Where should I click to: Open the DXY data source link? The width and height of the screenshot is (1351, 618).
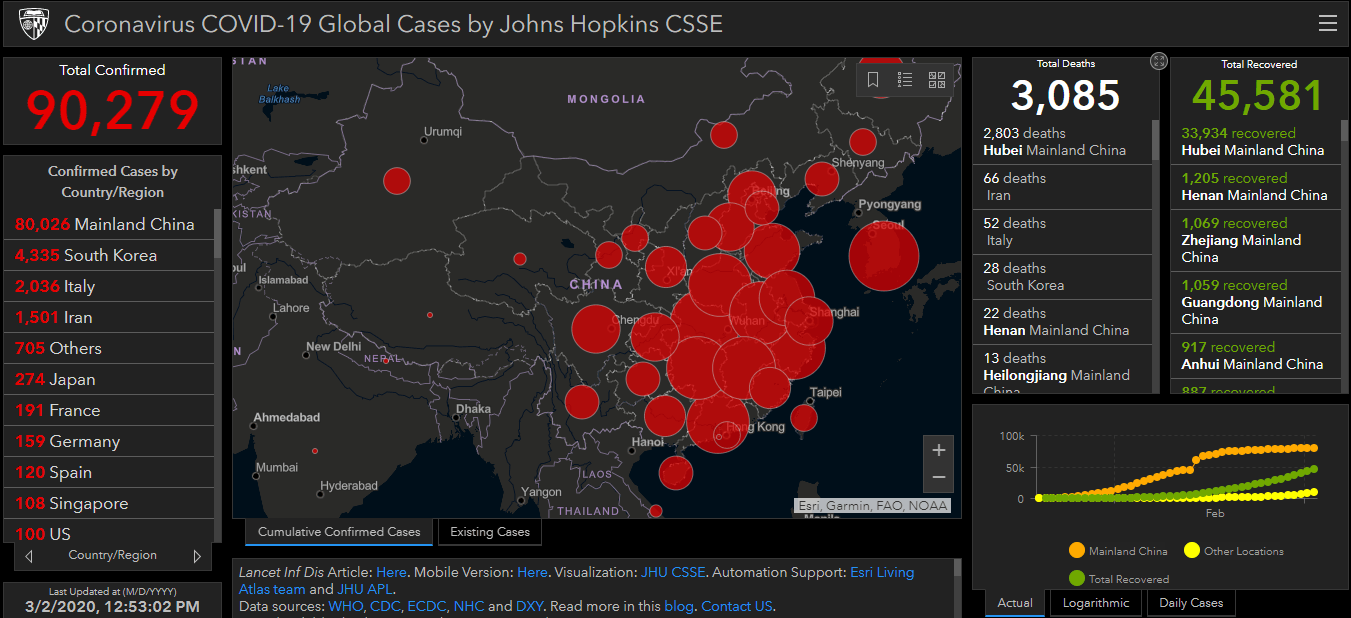click(x=530, y=607)
